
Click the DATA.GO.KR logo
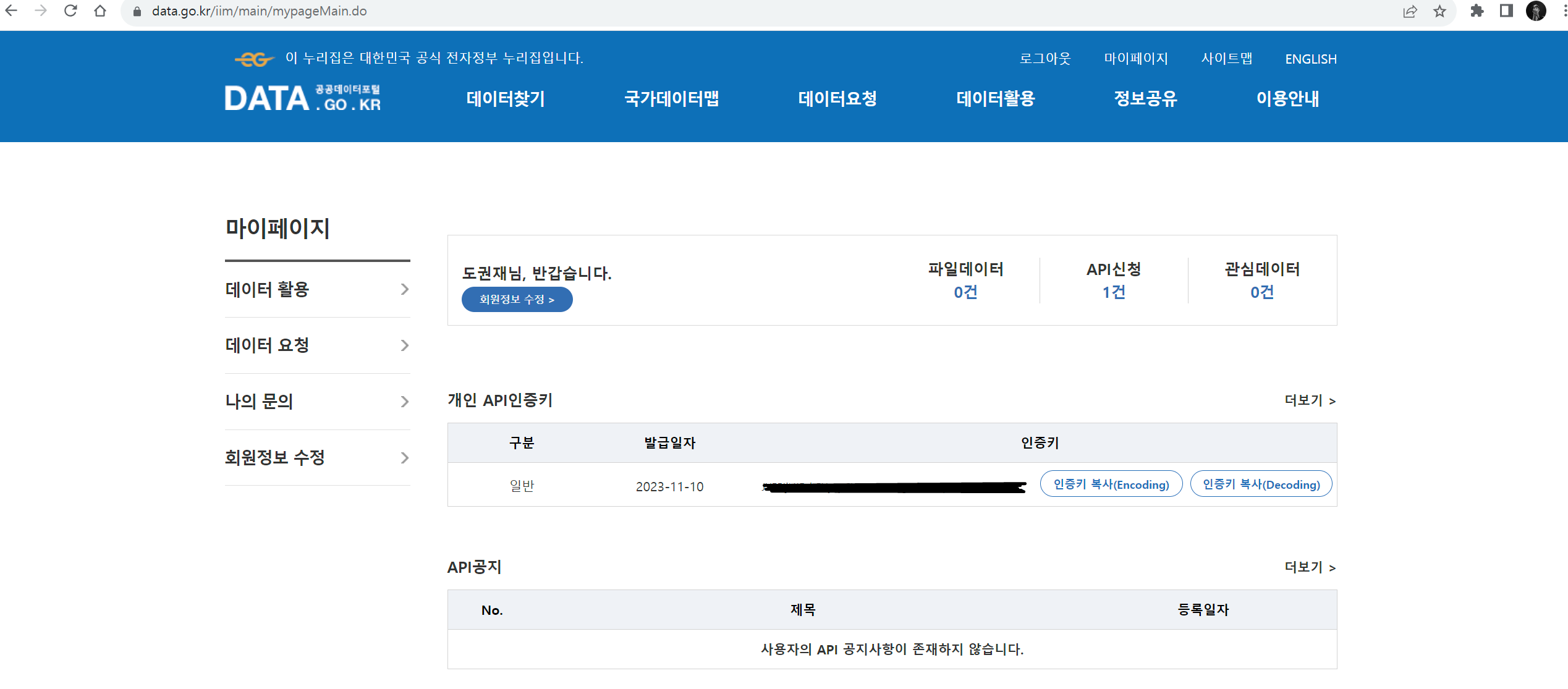(x=302, y=99)
